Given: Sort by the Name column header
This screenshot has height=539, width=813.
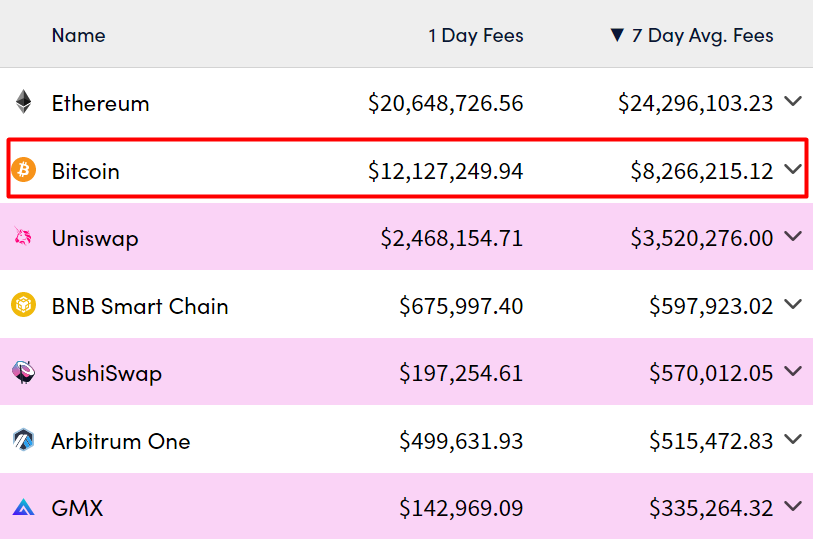Looking at the screenshot, I should coord(78,36).
